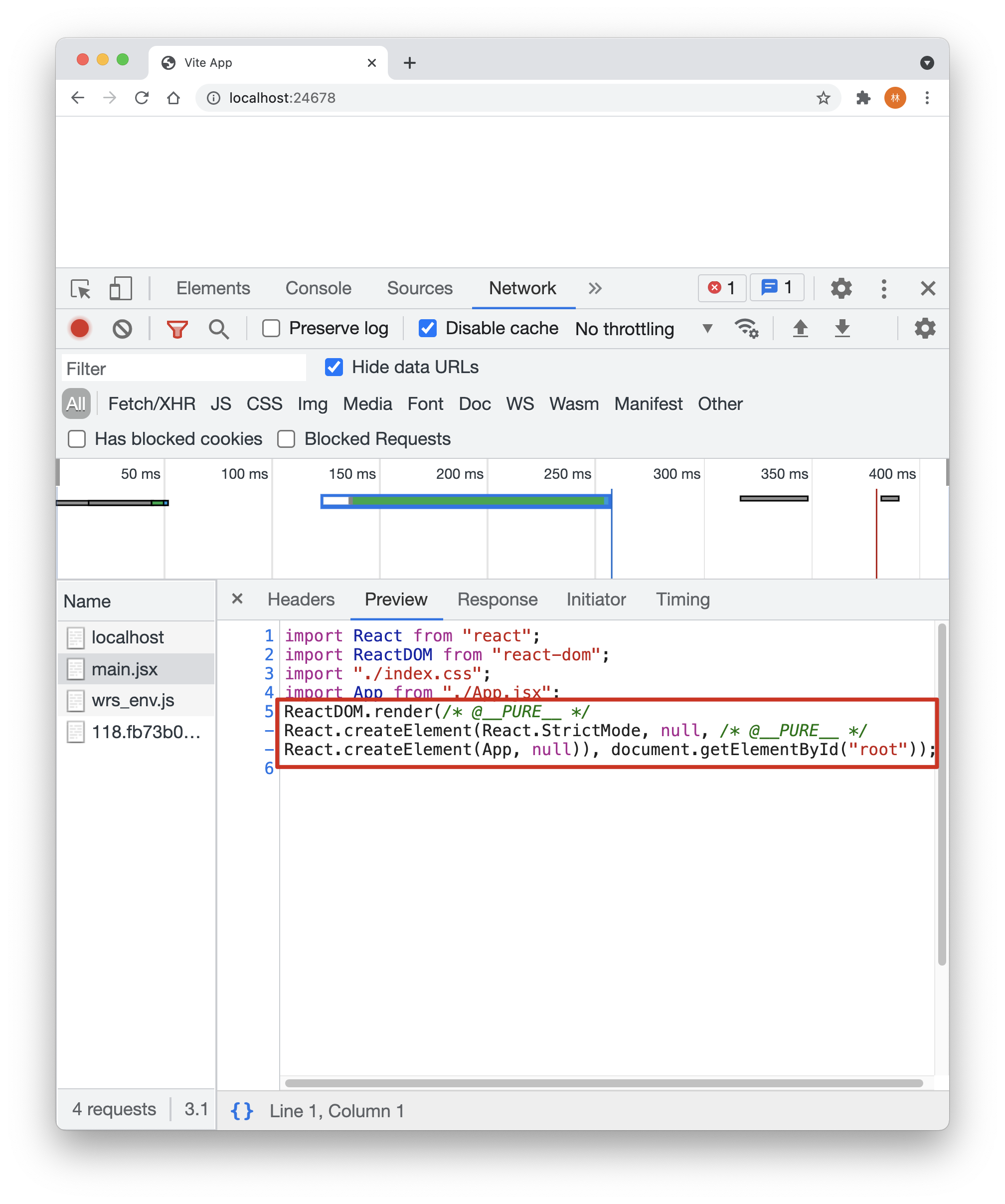Switch to the Console tab
The height and width of the screenshot is (1204, 1005).
pos(318,288)
